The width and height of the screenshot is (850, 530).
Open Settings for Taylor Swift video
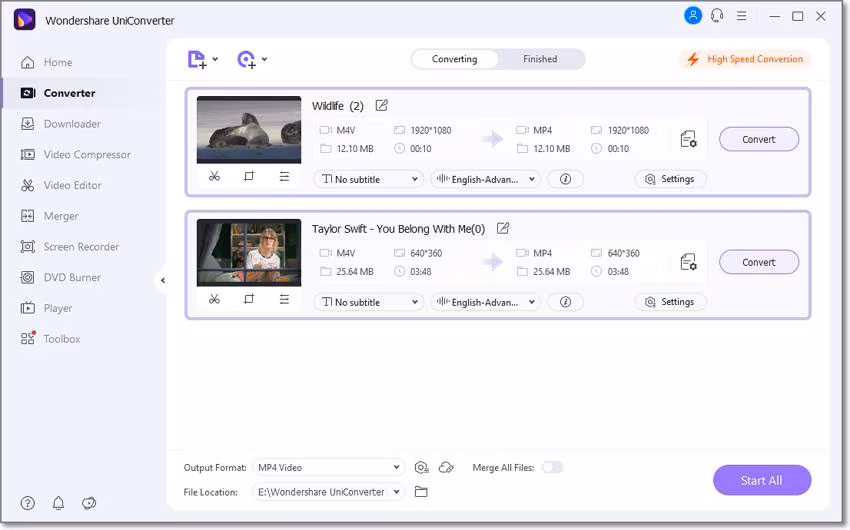[671, 302]
